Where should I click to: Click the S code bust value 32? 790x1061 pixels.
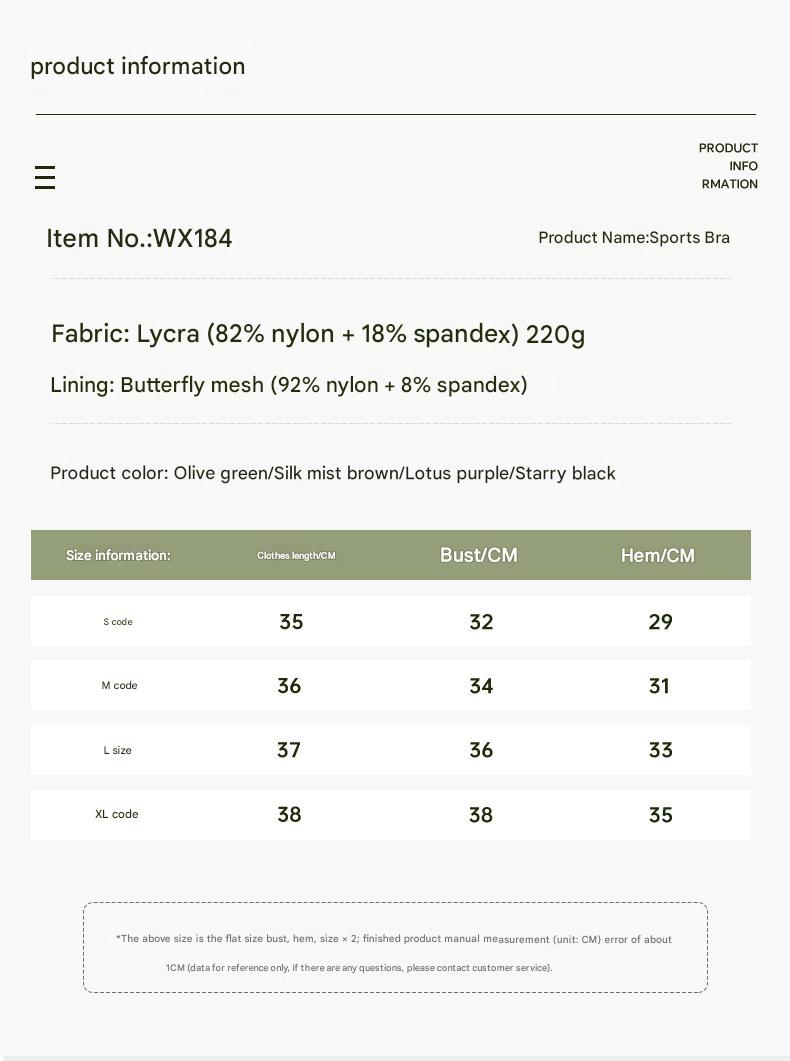[481, 622]
